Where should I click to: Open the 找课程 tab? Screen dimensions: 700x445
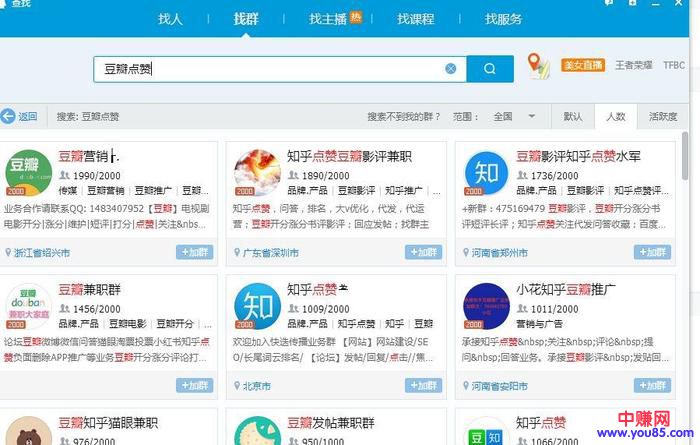(415, 19)
